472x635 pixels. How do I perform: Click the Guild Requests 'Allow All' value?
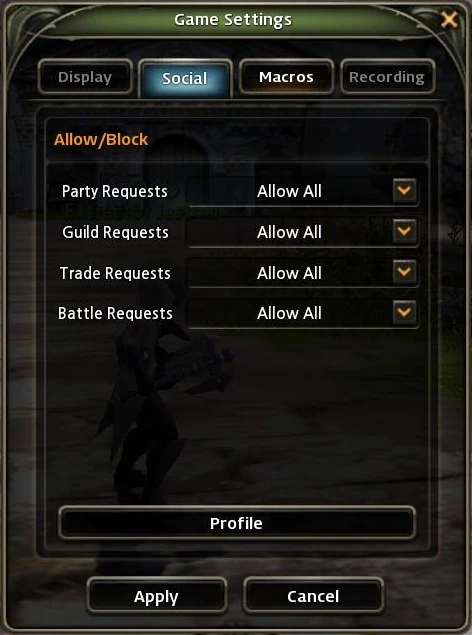click(289, 232)
